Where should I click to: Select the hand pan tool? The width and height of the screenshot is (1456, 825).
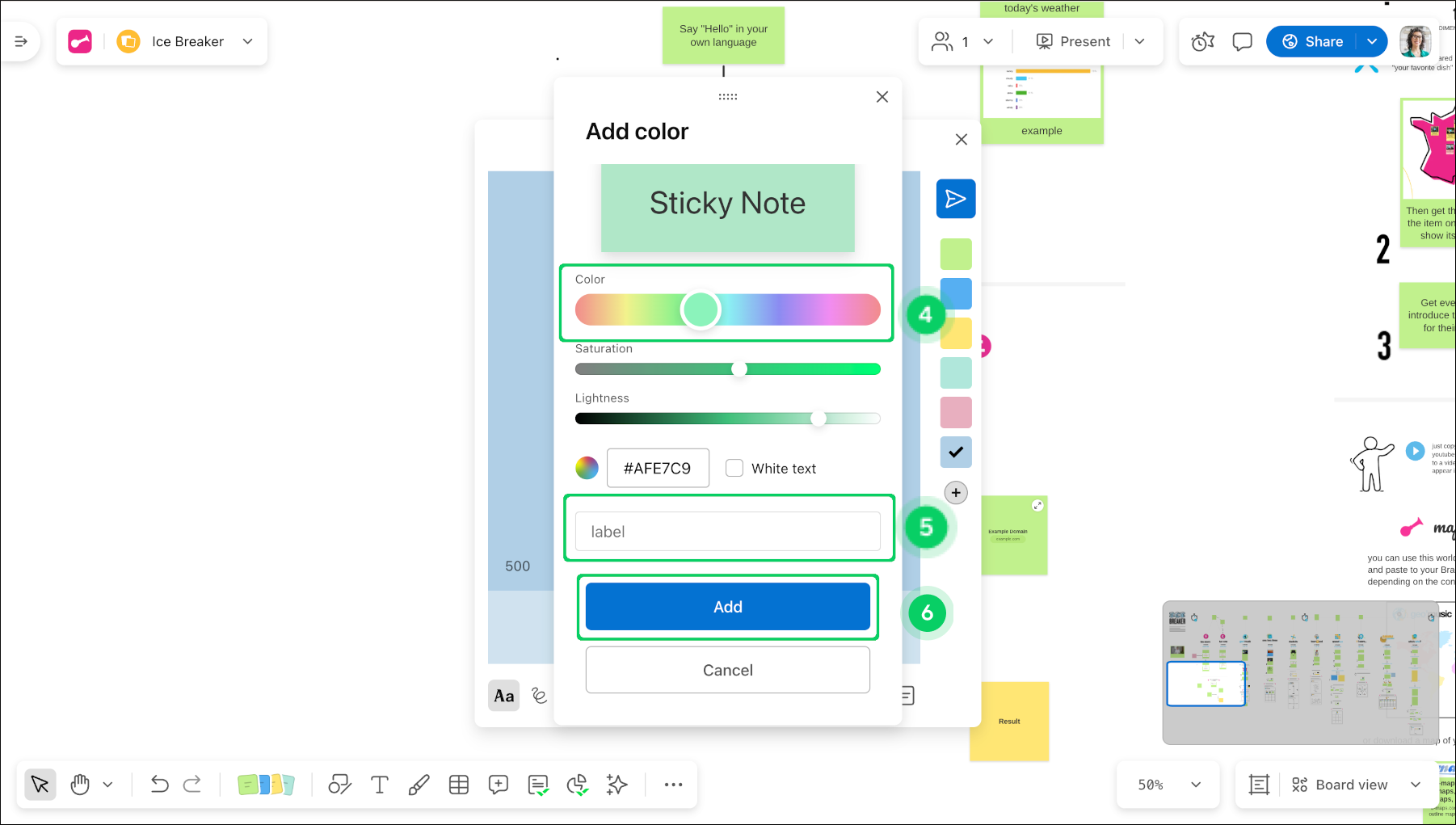(80, 785)
